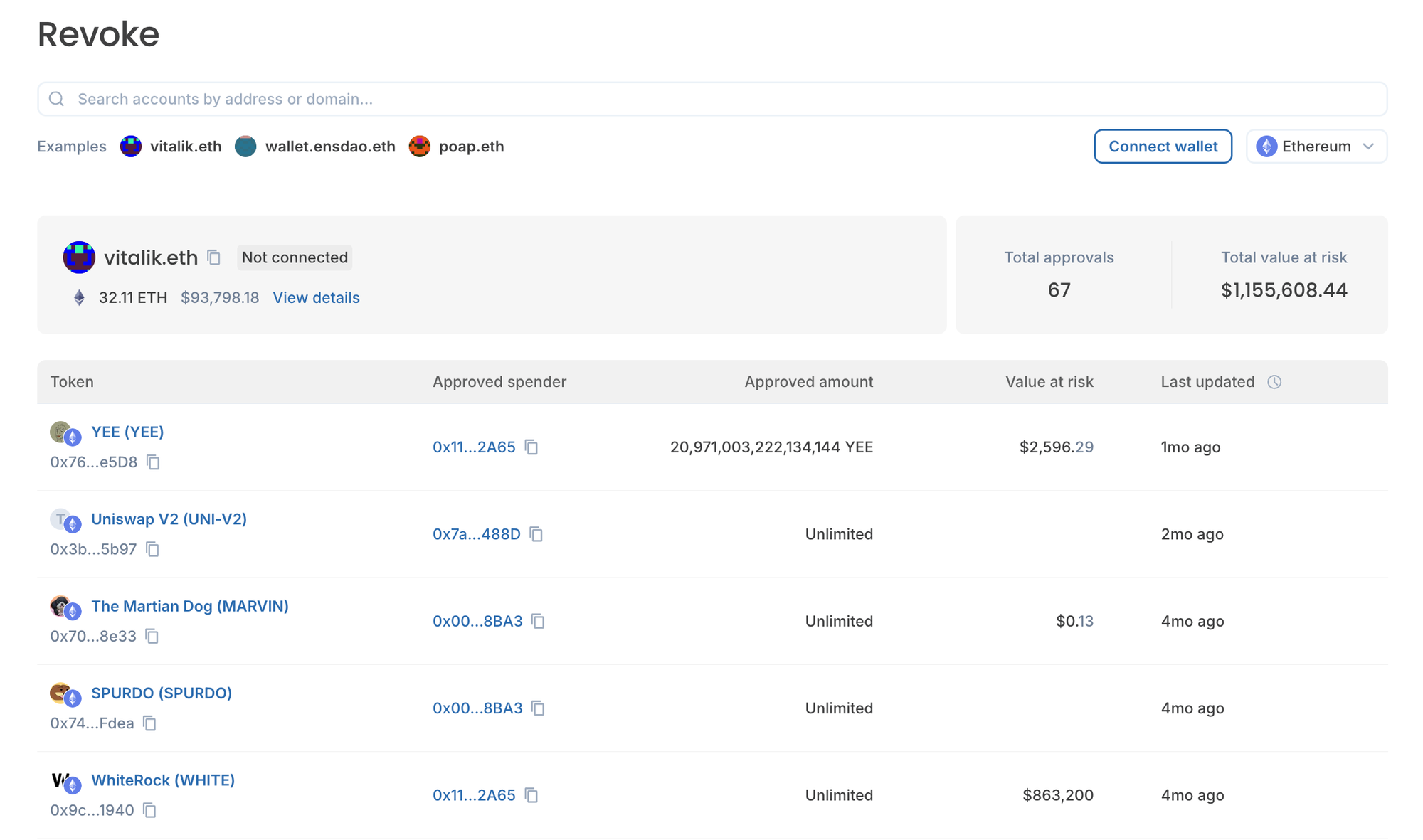Open View details for vitalik.eth balance
This screenshot has height=840, width=1423.
point(316,298)
